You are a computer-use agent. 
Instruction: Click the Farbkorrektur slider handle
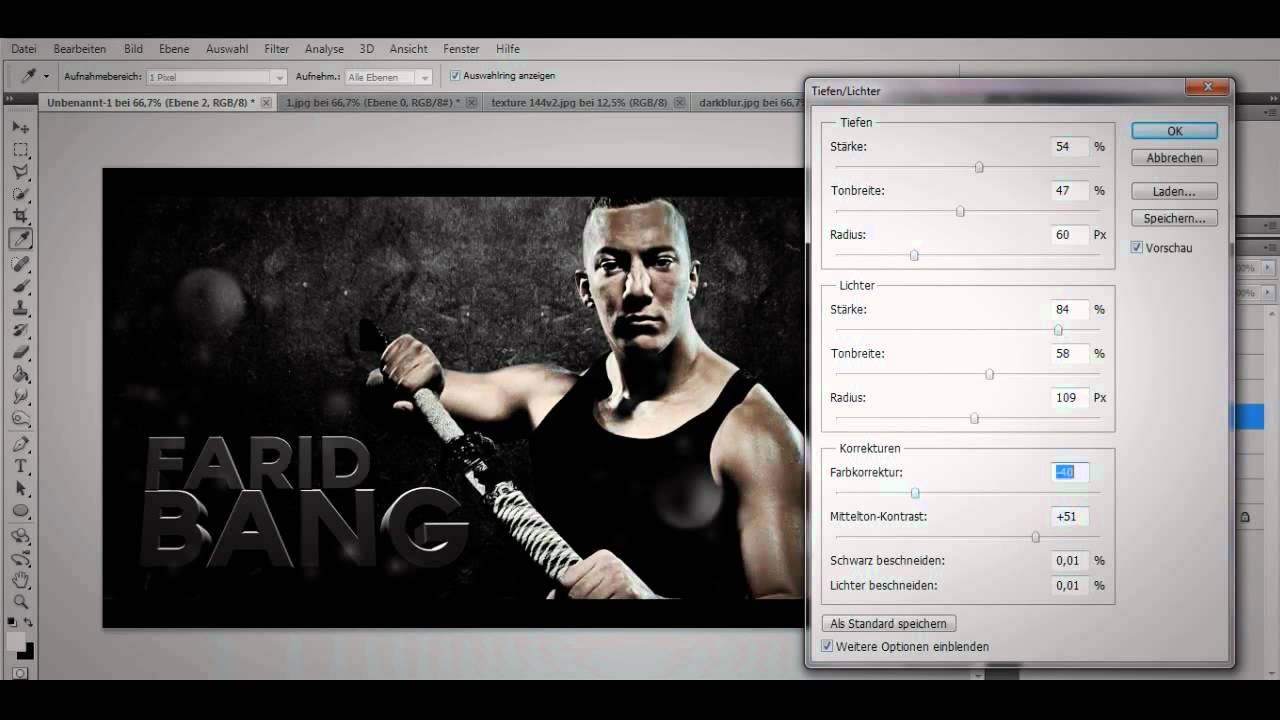pyautogui.click(x=915, y=493)
